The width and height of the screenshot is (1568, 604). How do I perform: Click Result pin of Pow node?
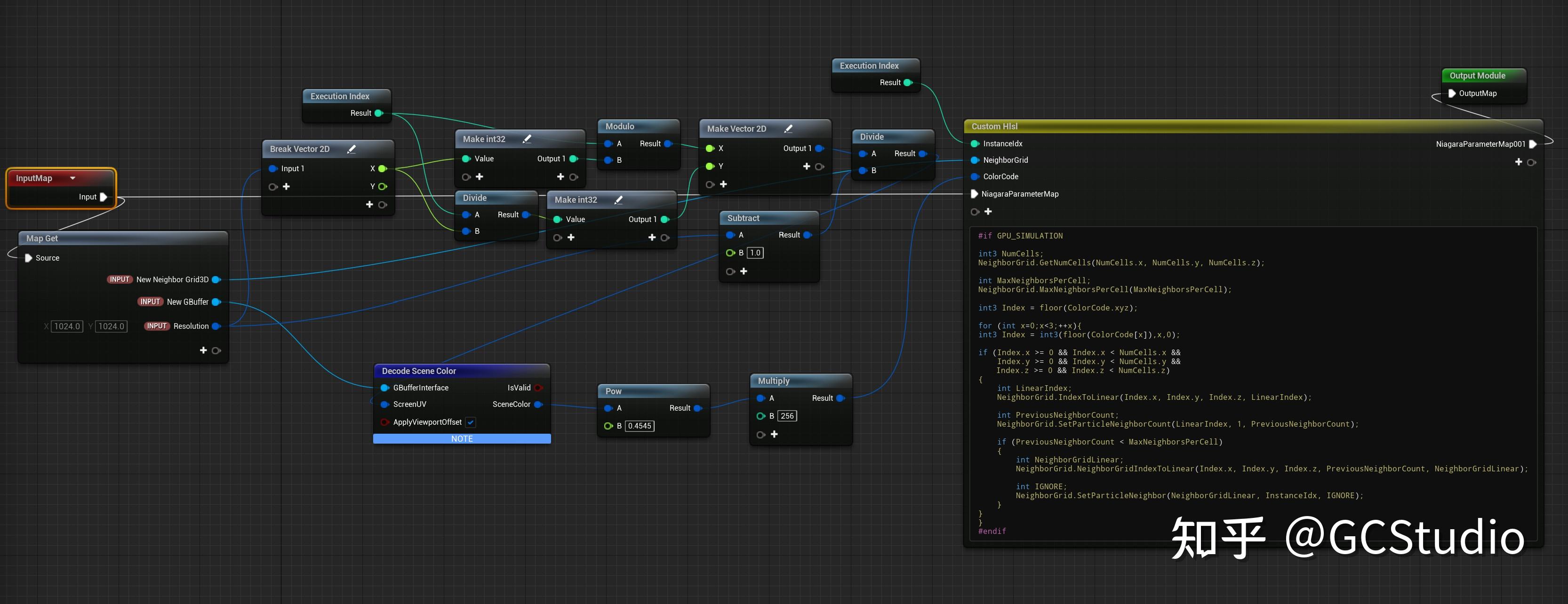pyautogui.click(x=697, y=408)
